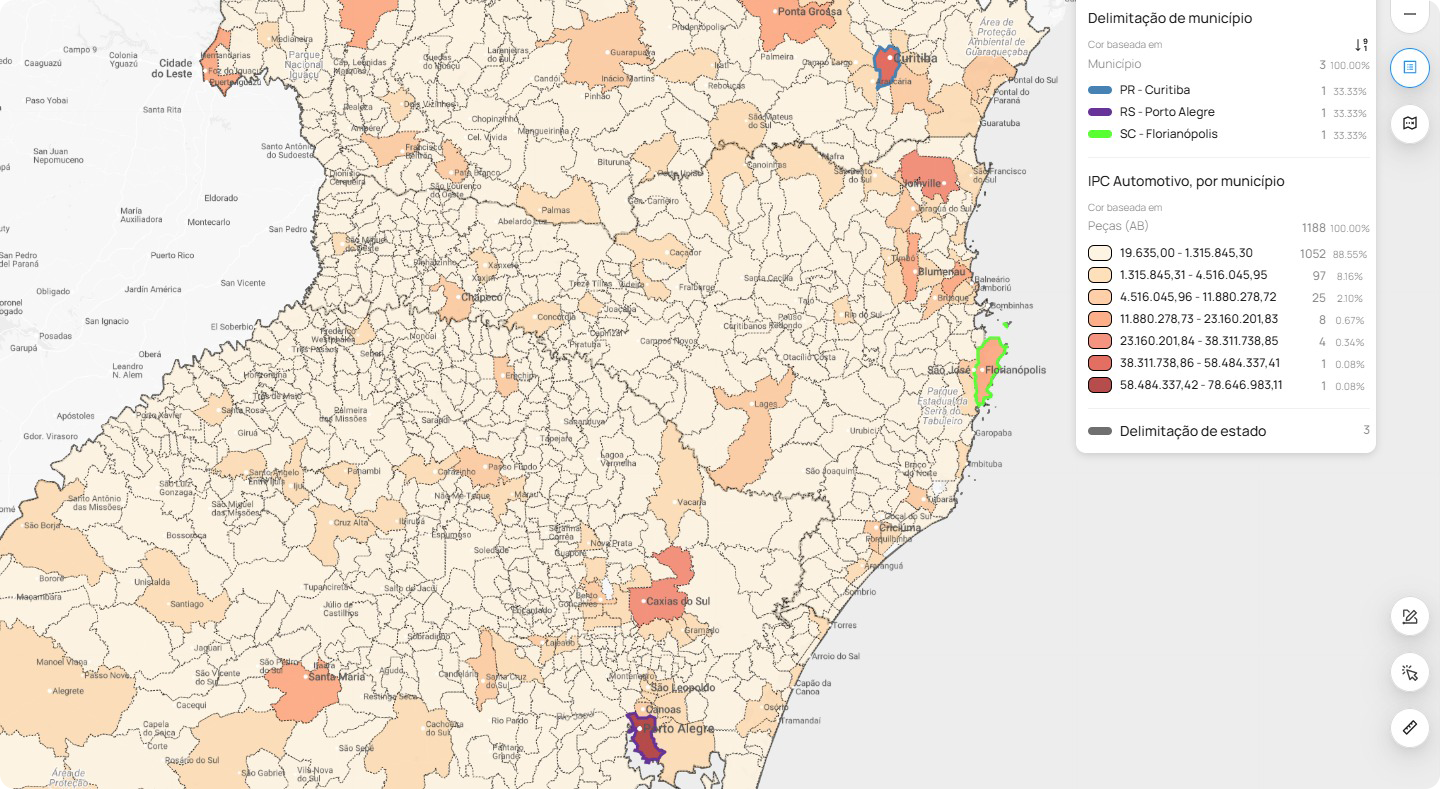Click the 1188 total count value

(x=1313, y=228)
